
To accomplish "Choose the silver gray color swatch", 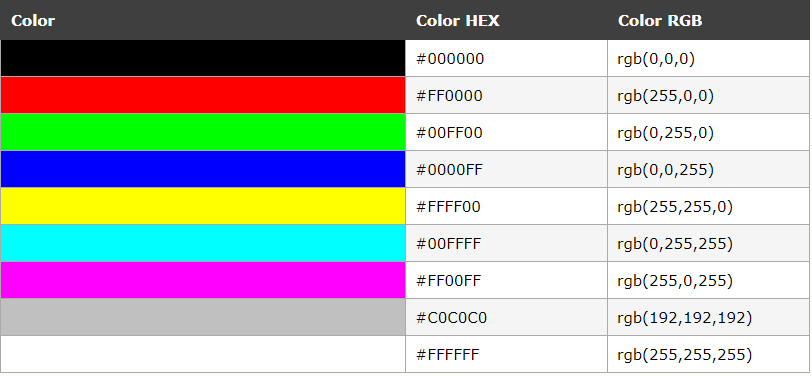I will click(x=203, y=317).
